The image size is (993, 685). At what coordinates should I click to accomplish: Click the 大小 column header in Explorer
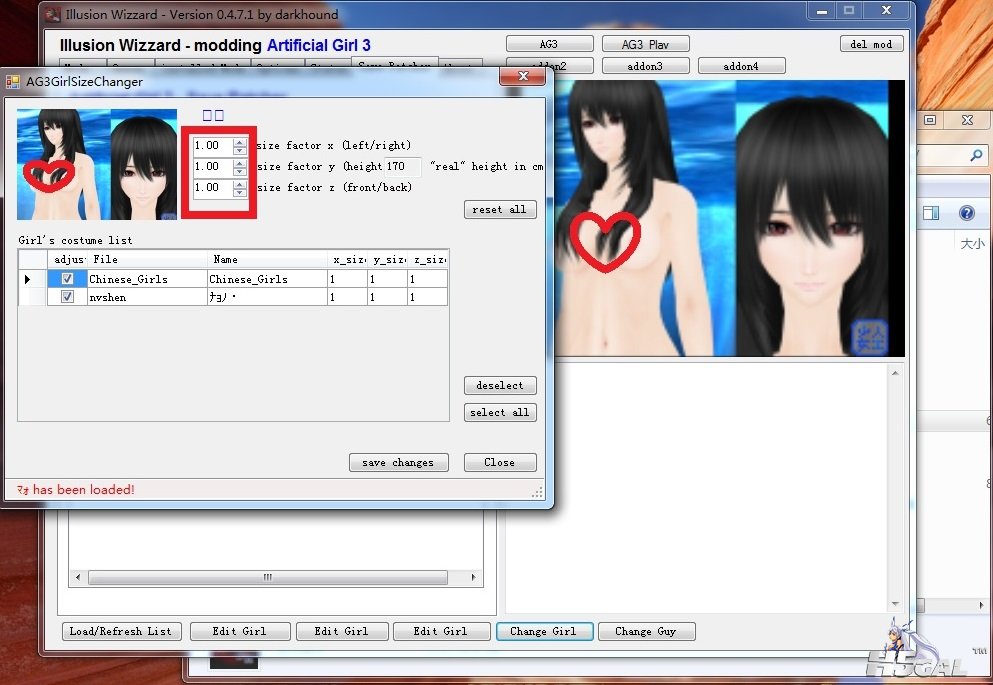click(972, 243)
